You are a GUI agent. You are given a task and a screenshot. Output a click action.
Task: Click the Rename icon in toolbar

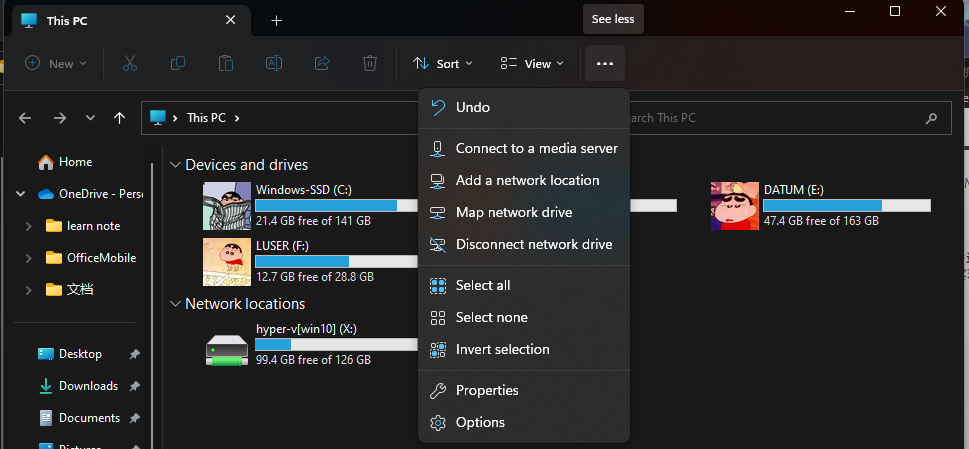[x=274, y=63]
